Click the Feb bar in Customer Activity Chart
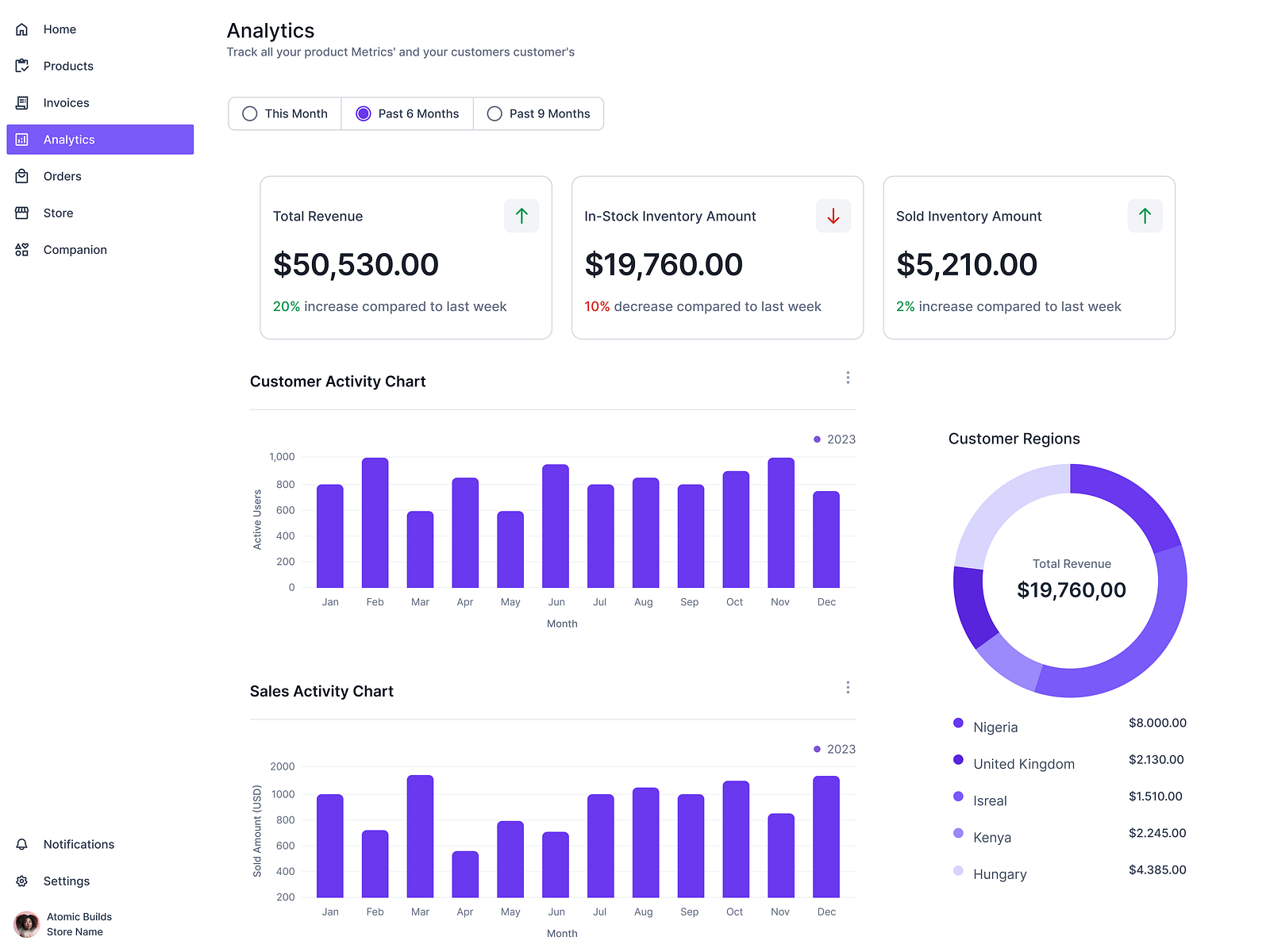 click(x=375, y=523)
